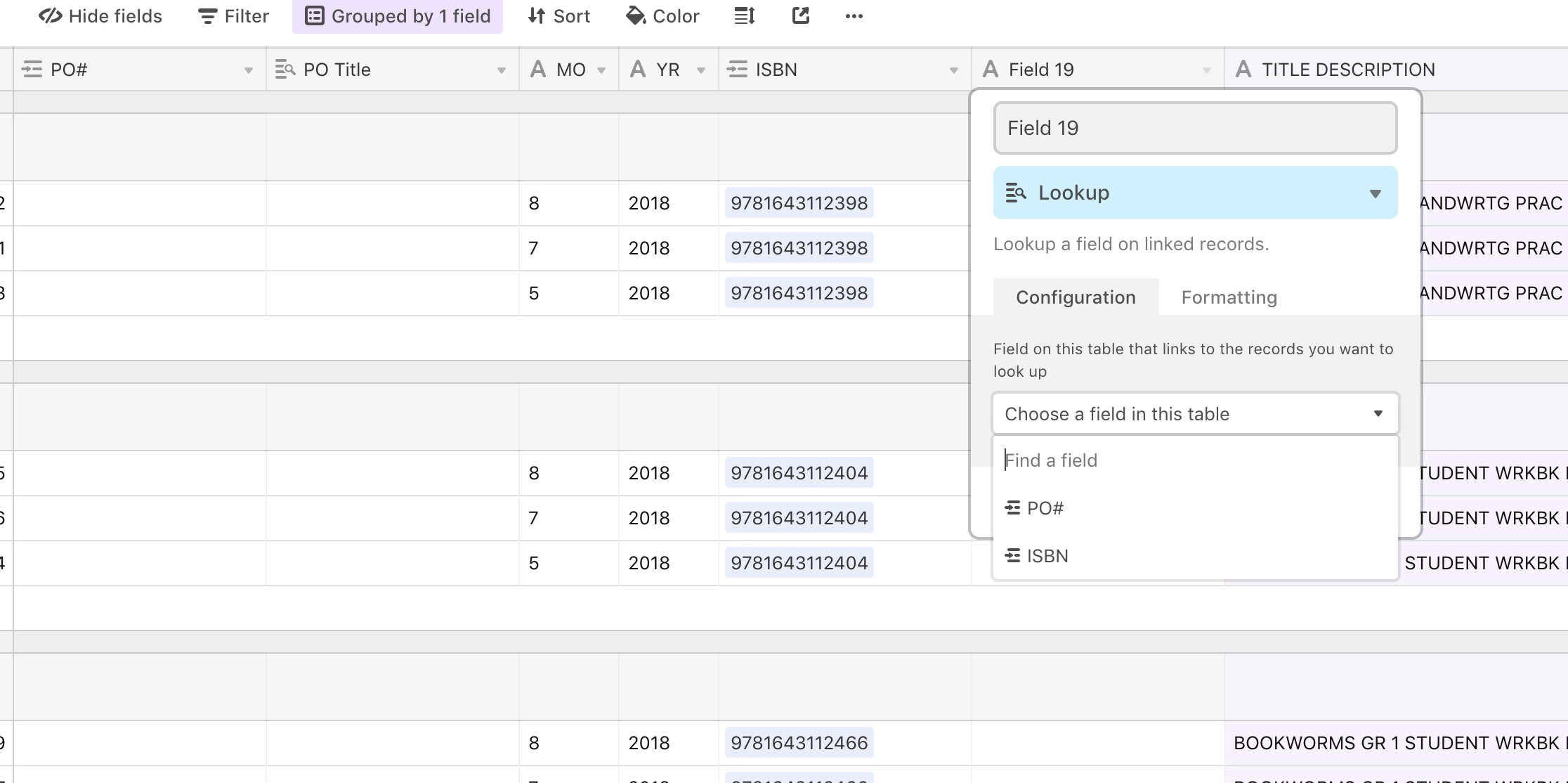Viewport: 1568px width, 783px height.
Task: Click Grouped by 1 field button
Action: [398, 16]
